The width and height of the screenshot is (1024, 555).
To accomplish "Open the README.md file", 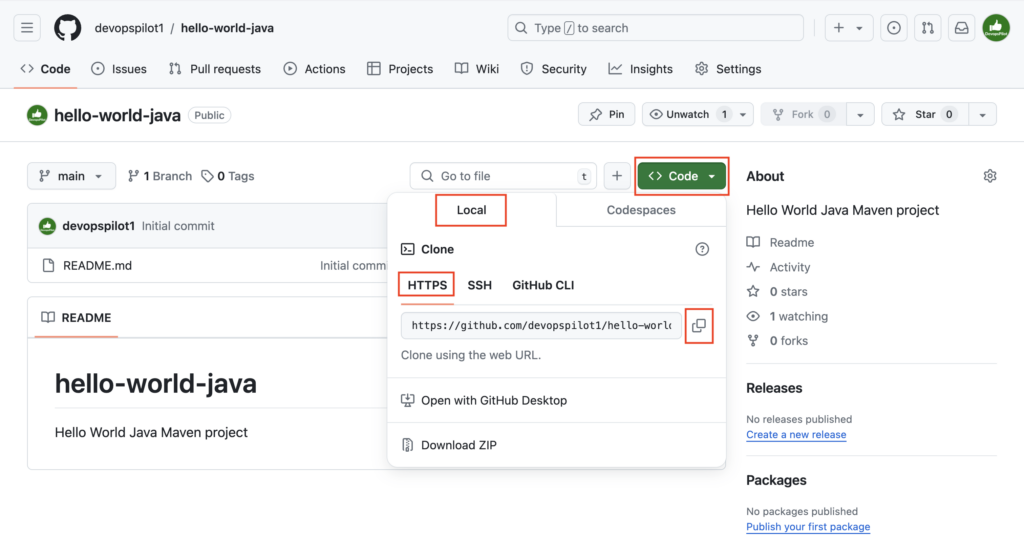I will point(97,265).
